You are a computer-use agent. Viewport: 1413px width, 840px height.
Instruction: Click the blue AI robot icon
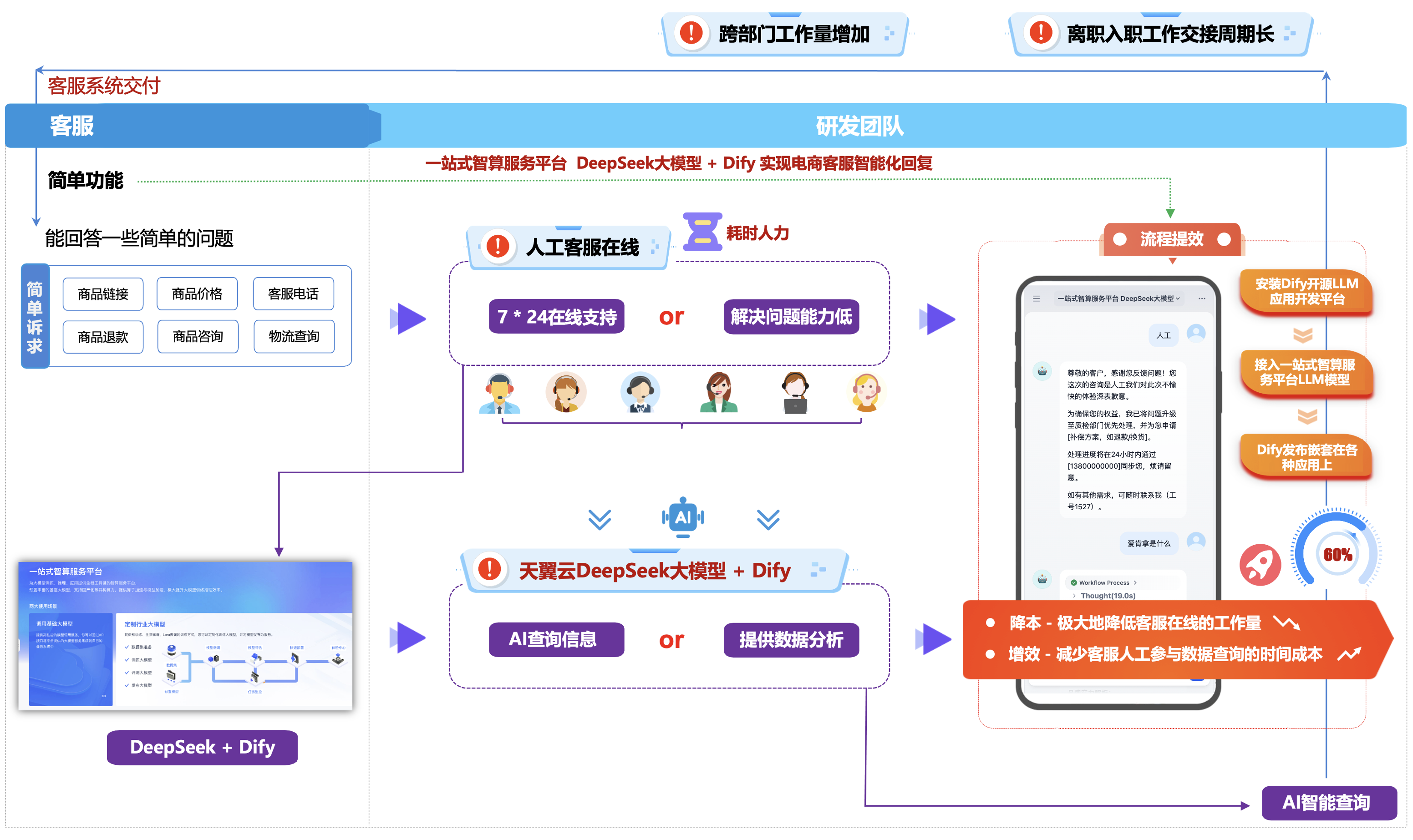pos(683,517)
